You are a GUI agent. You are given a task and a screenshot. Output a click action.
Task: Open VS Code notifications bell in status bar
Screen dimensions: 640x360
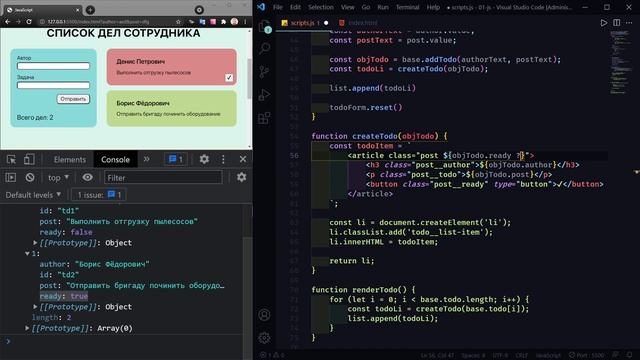(629, 355)
